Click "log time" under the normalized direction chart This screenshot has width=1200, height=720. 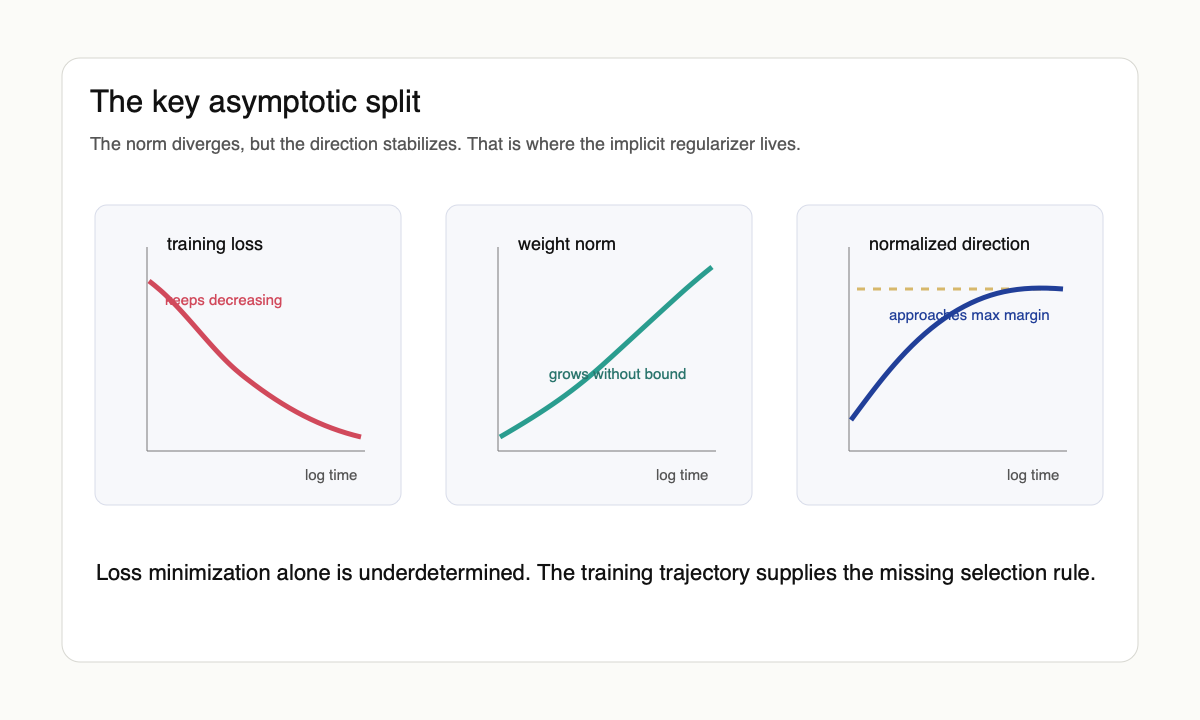[x=1032, y=475]
